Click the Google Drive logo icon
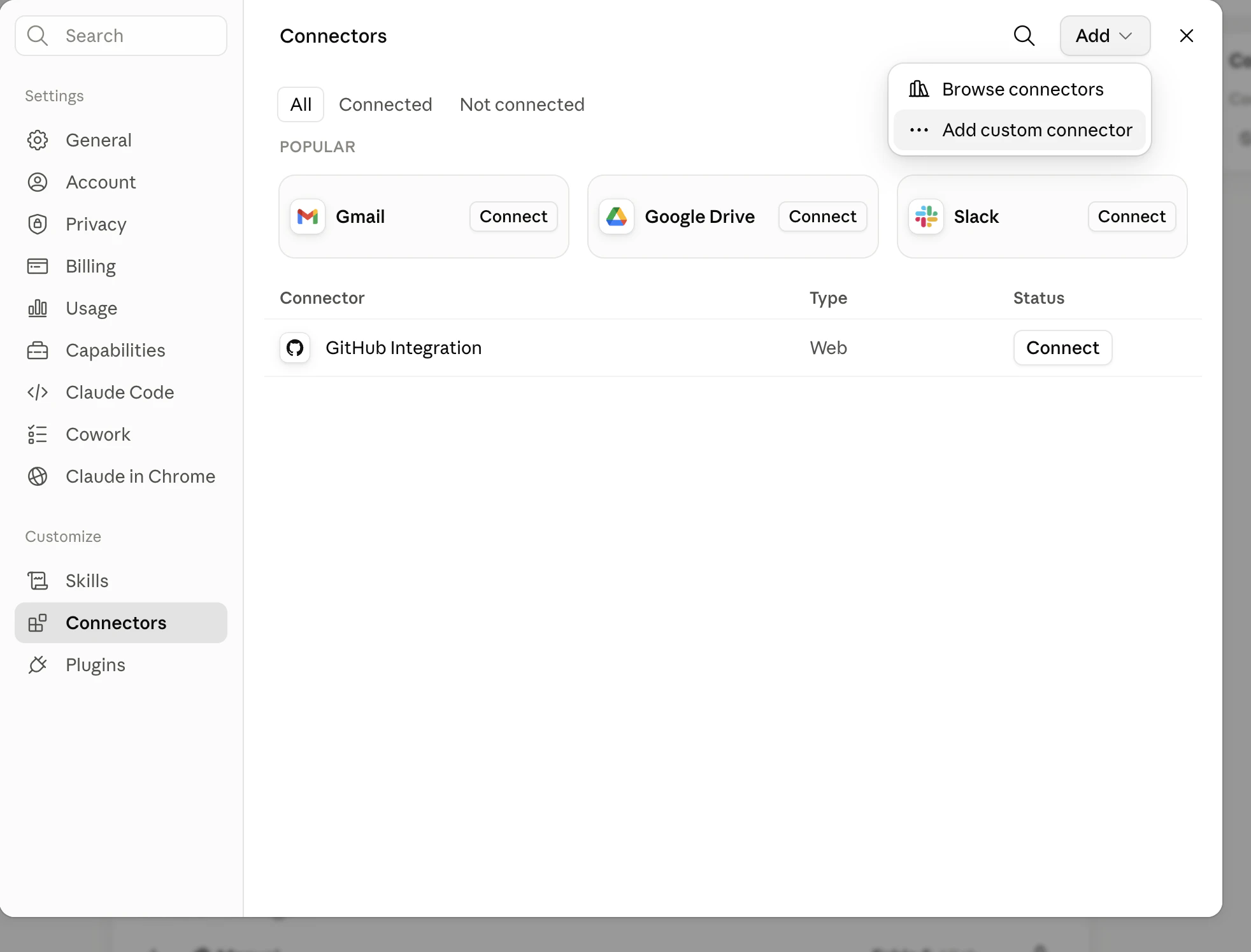The width and height of the screenshot is (1251, 952). [x=617, y=217]
